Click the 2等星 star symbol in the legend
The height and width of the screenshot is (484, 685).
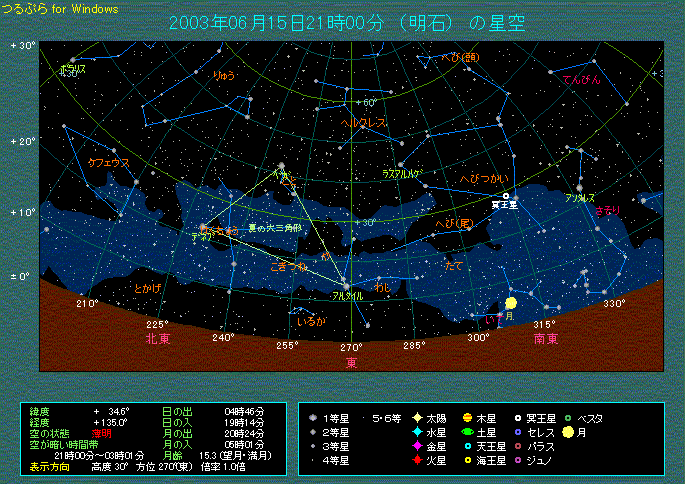tap(313, 432)
